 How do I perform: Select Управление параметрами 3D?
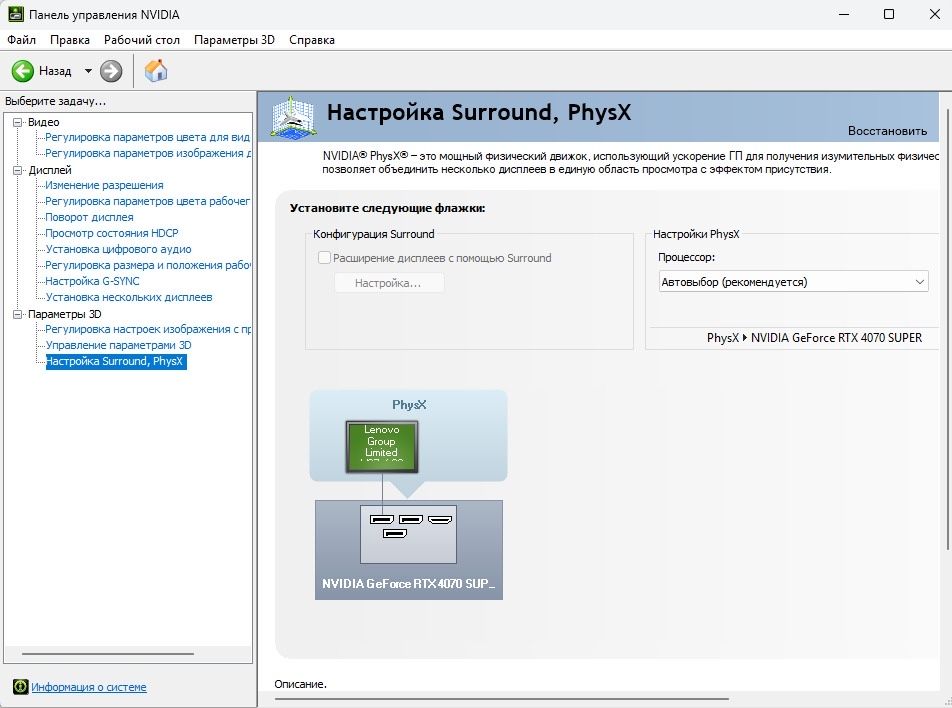pos(118,345)
